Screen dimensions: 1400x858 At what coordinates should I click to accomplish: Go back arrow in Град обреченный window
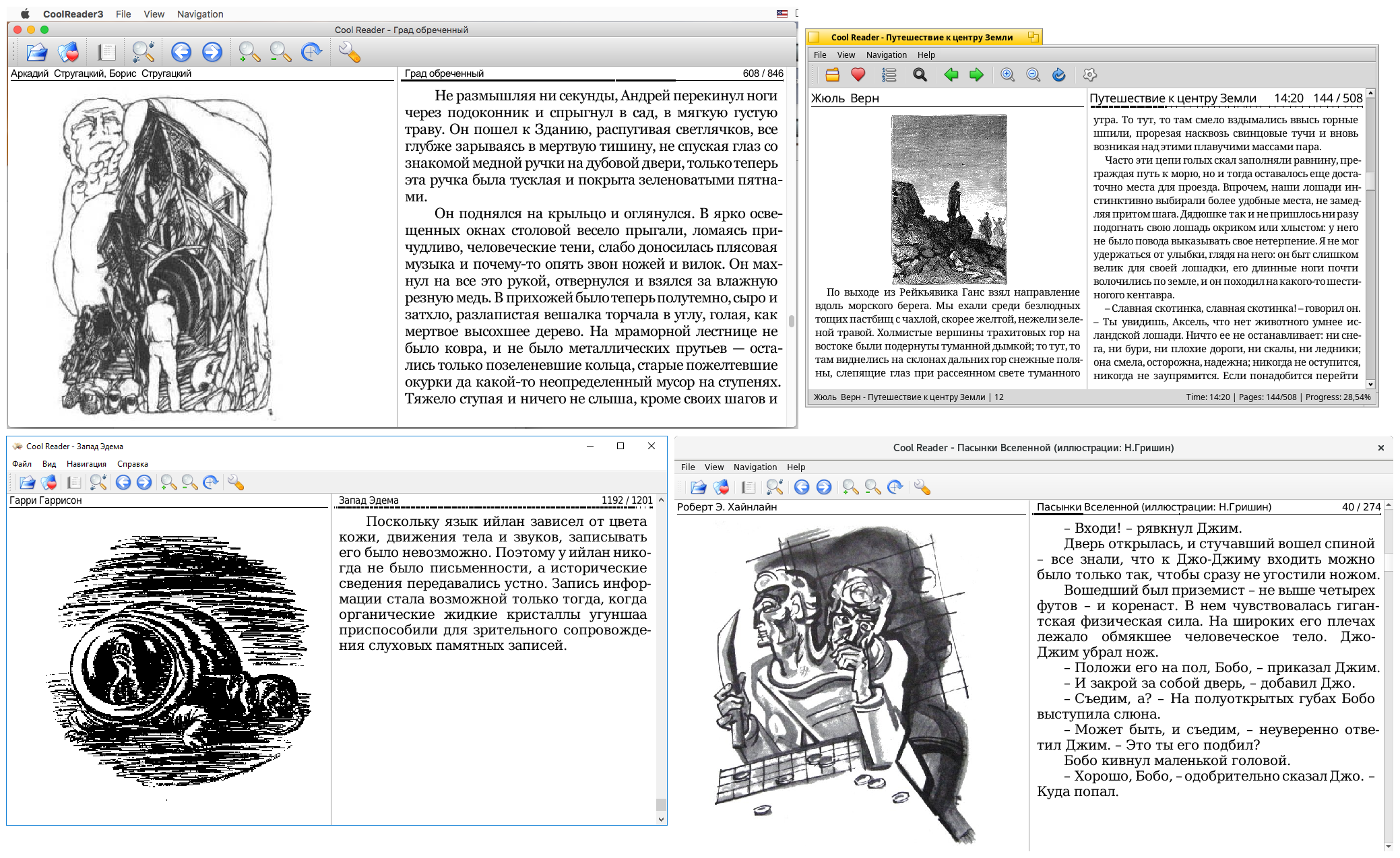point(181,52)
